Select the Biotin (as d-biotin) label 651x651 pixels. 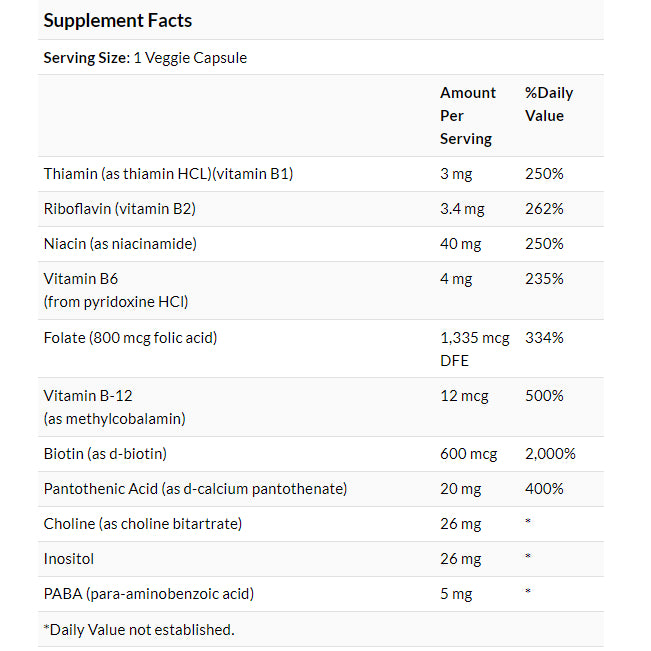[x=105, y=454]
